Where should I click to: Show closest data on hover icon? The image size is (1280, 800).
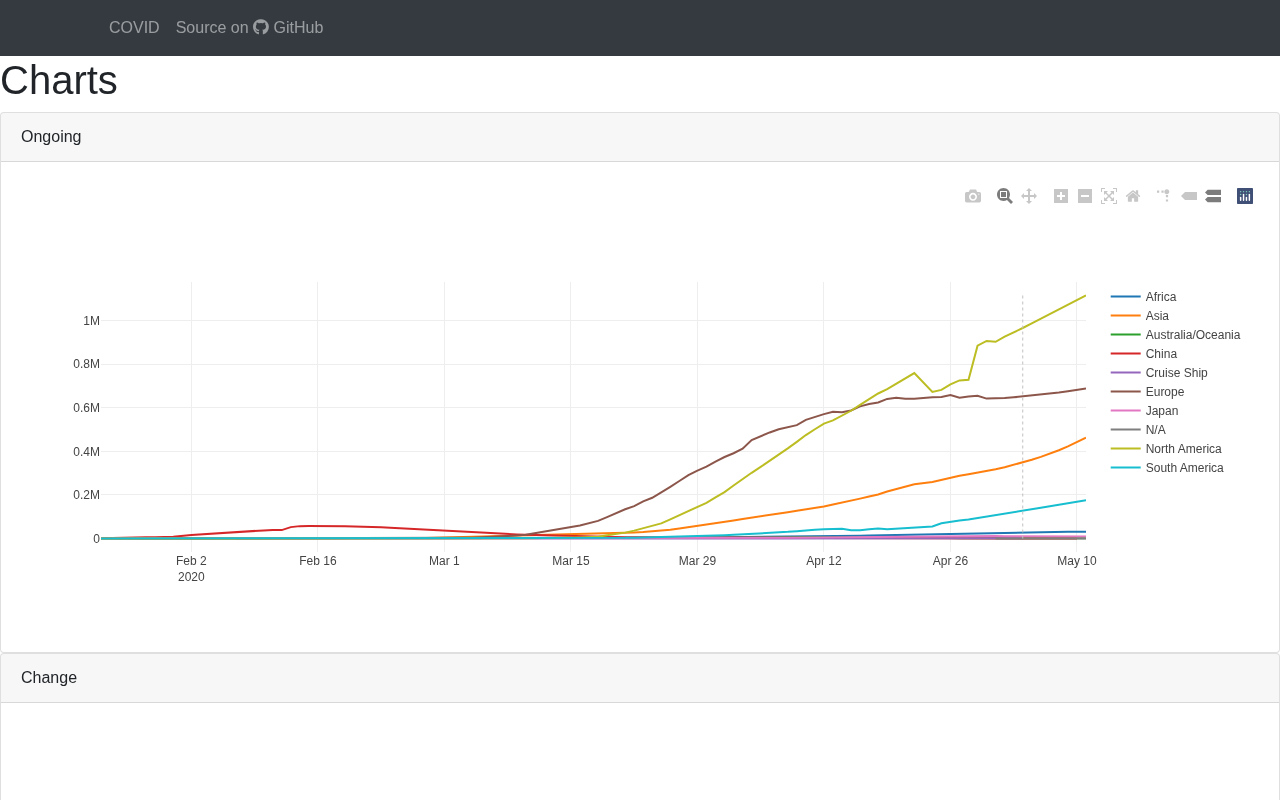1189,196
